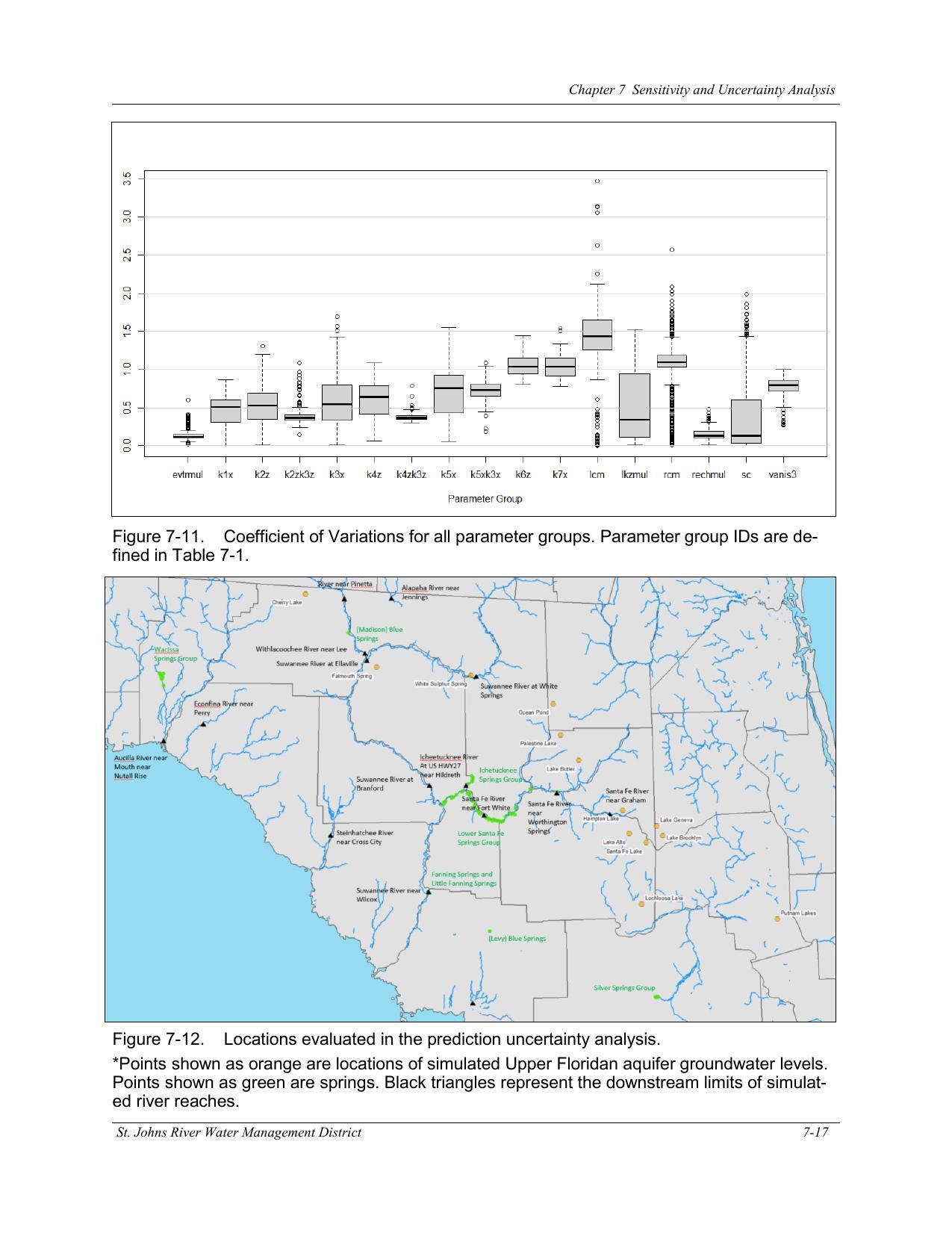Click the 'evtrmul' x-axis label

click(188, 475)
